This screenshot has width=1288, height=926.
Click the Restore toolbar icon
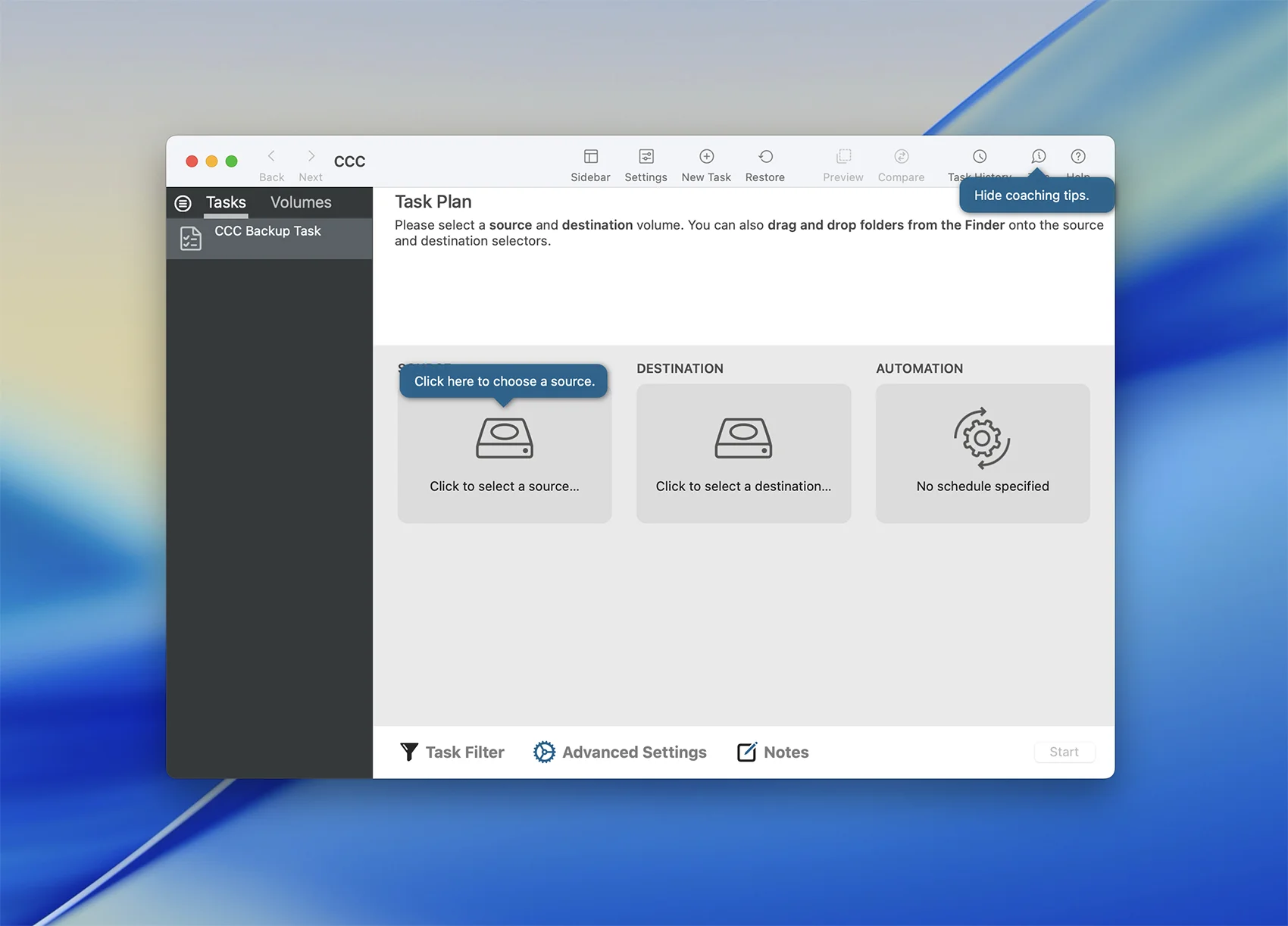(765, 157)
